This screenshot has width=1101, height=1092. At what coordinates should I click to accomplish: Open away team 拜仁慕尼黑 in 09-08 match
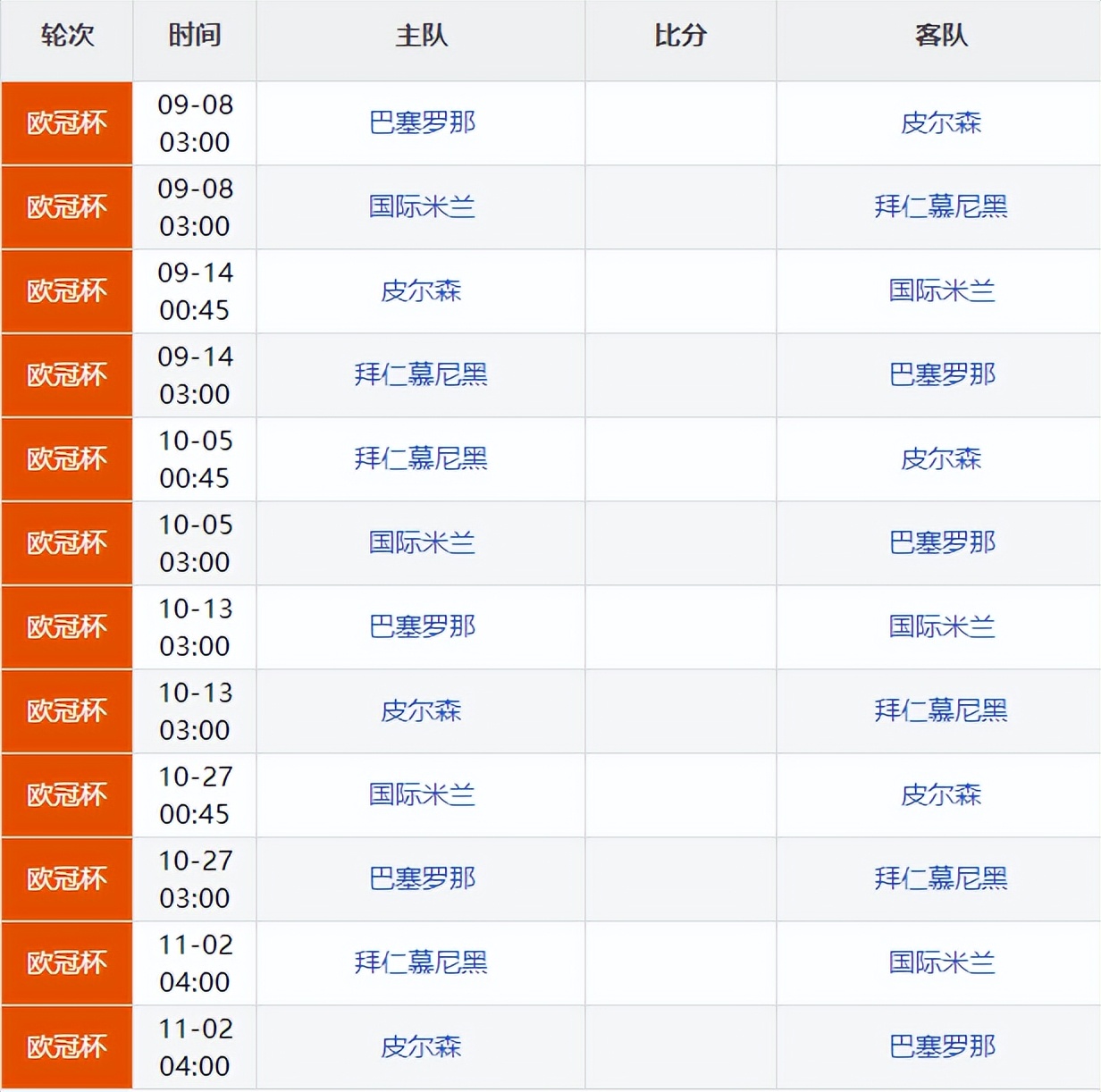pos(941,206)
